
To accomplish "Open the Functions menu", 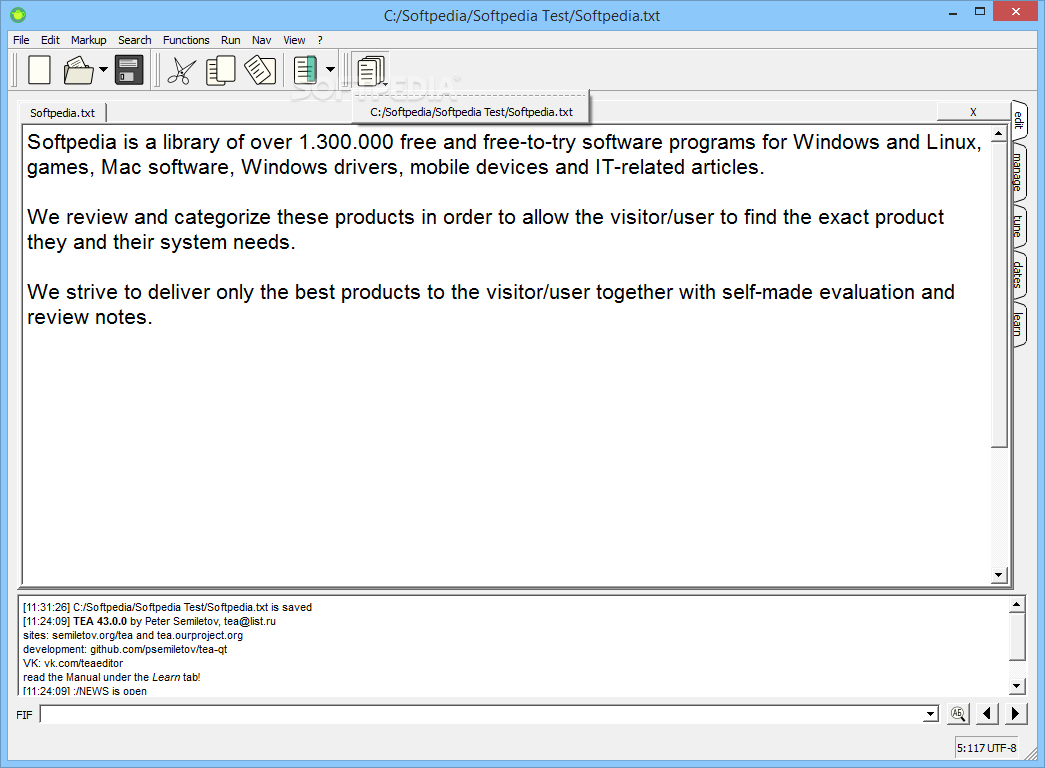I will (x=186, y=40).
